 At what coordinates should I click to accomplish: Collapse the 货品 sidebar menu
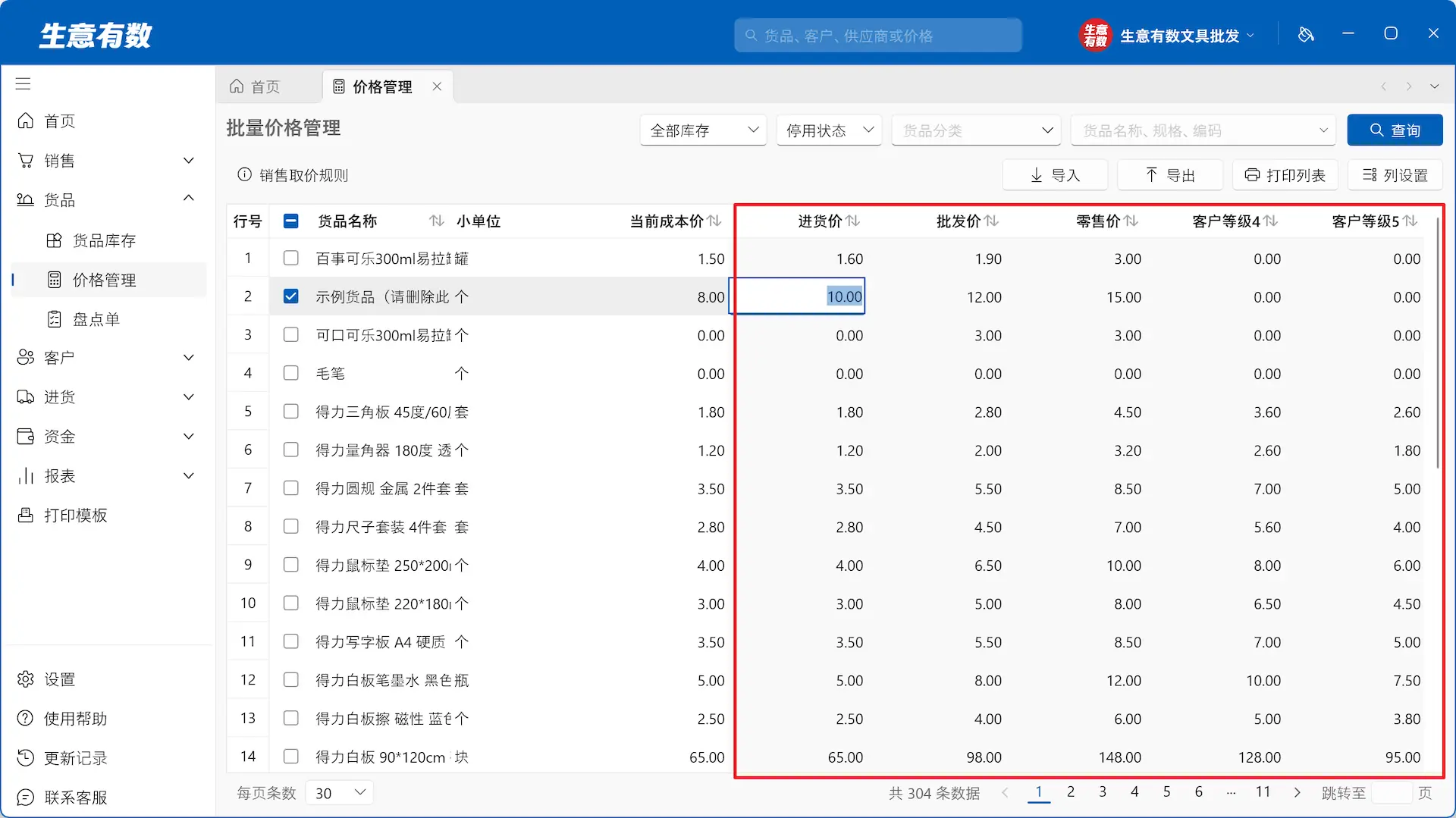106,200
